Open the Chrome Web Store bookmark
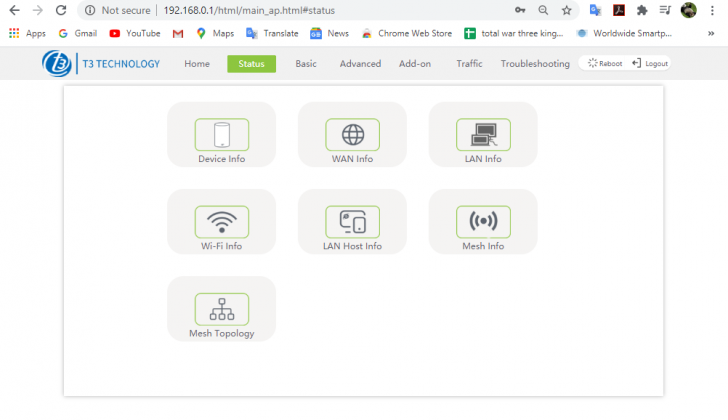 point(407,33)
